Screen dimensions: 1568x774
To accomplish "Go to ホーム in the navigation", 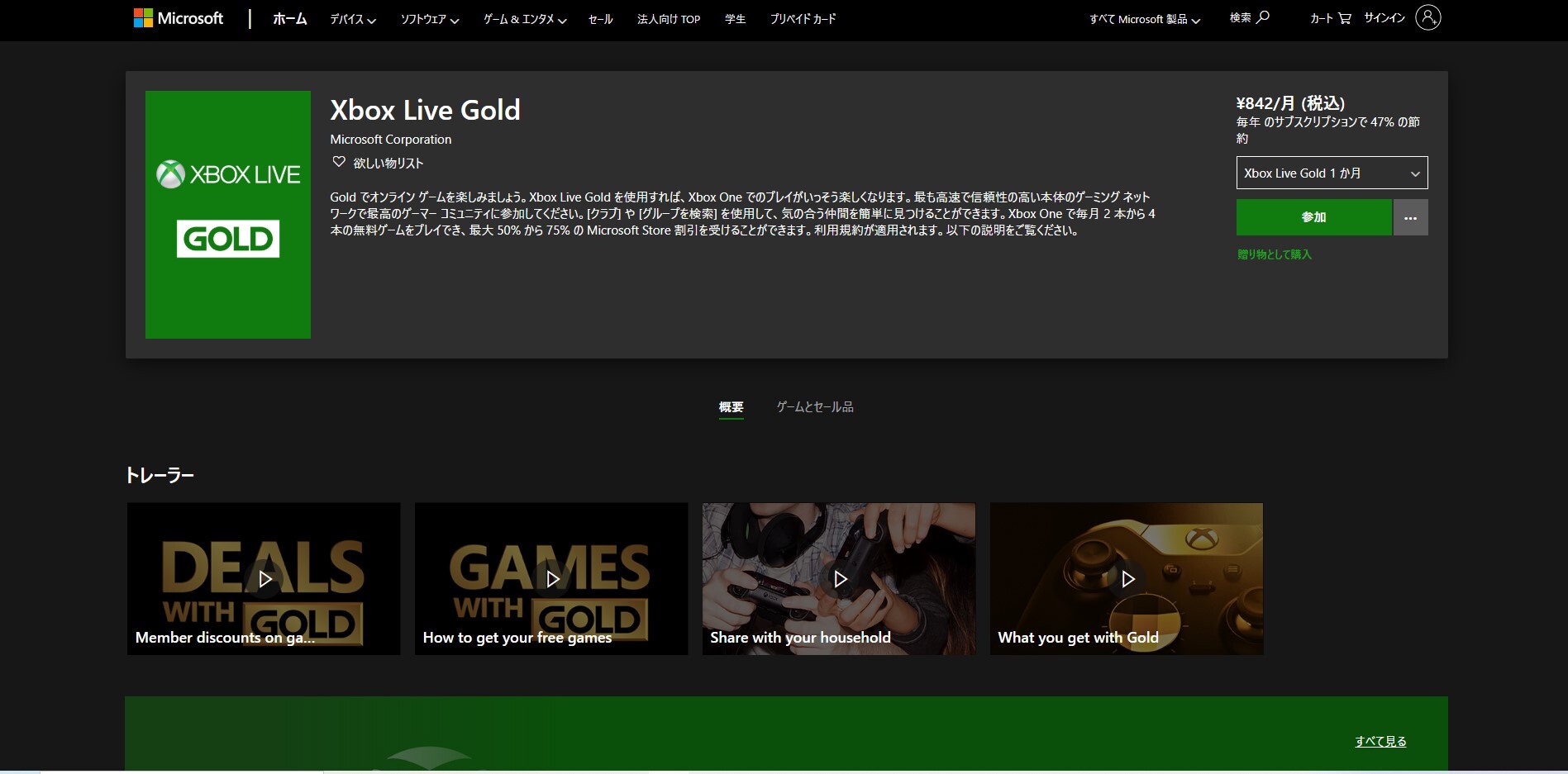I will (x=290, y=18).
